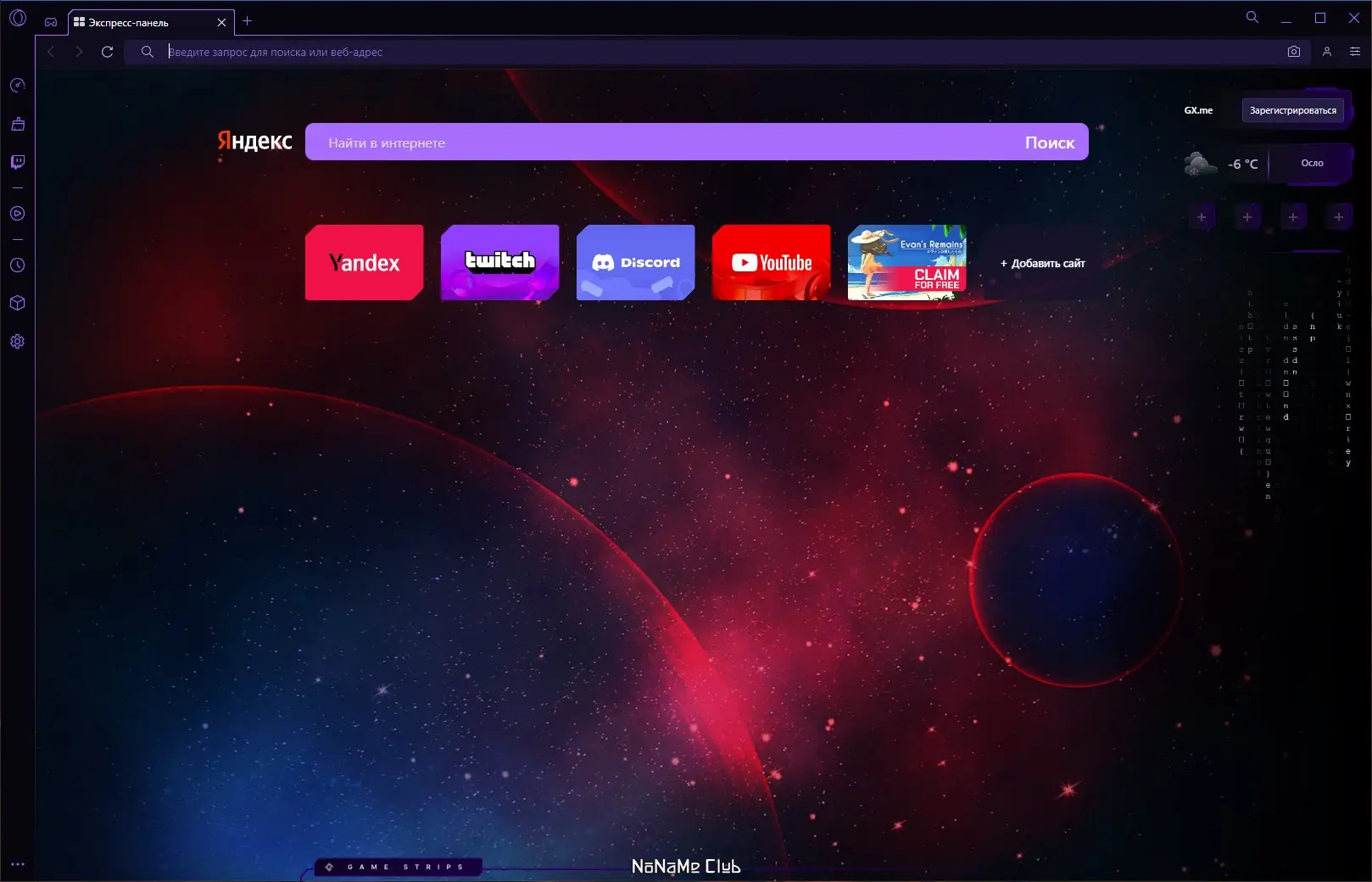Go forward with the forward arrow
The image size is (1372, 882).
(79, 52)
